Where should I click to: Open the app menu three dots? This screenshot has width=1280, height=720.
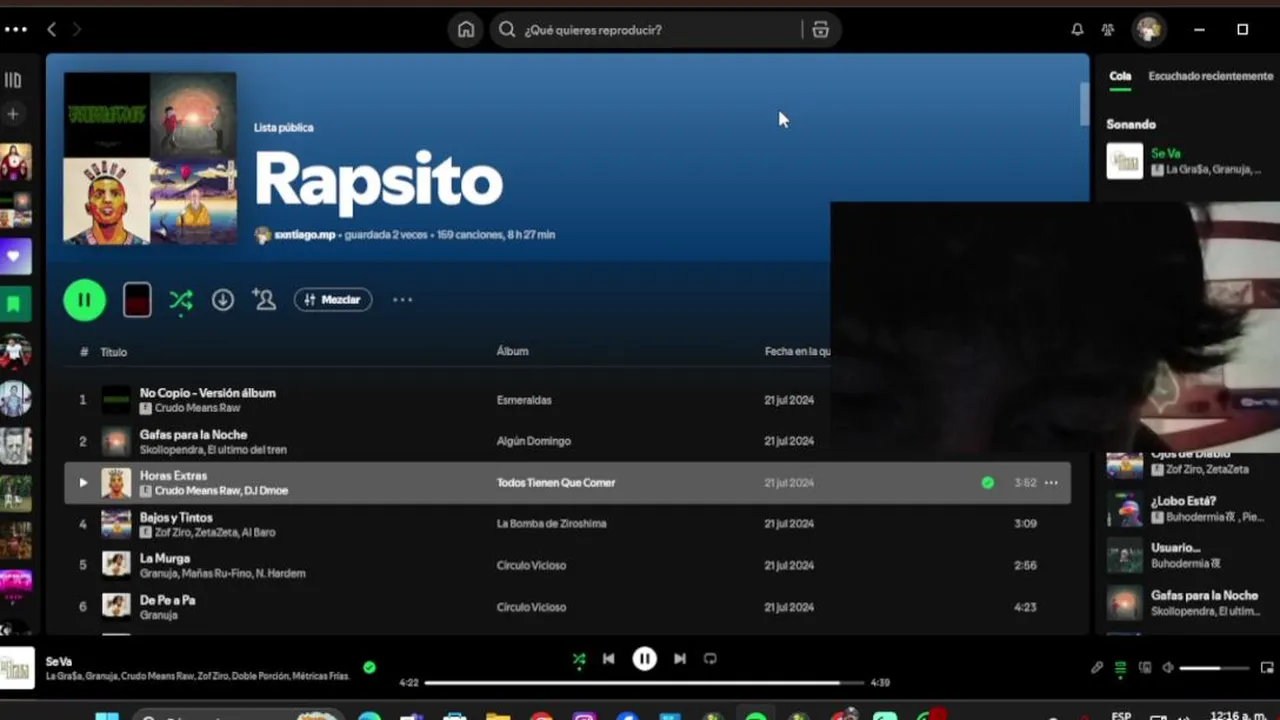click(x=16, y=30)
